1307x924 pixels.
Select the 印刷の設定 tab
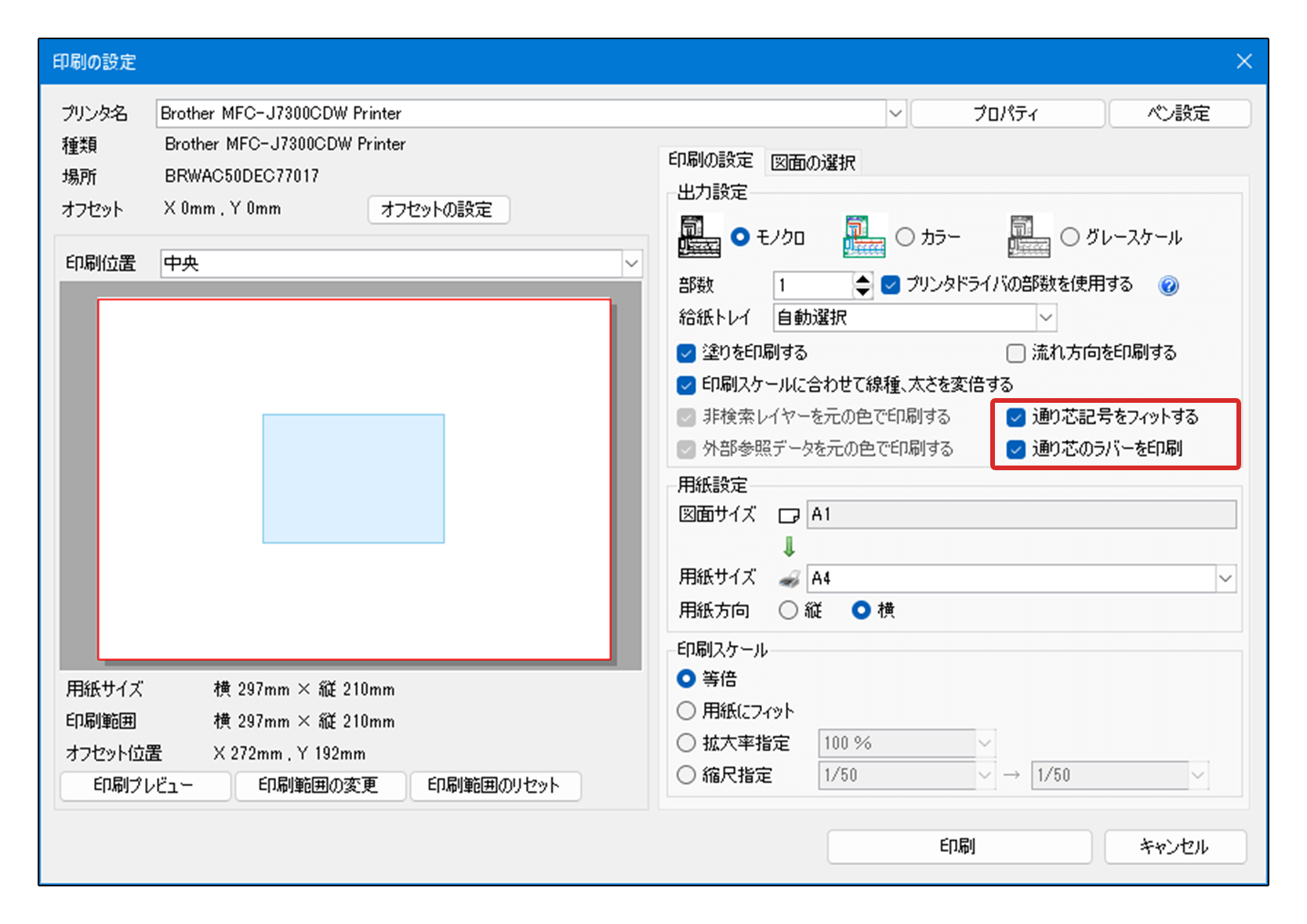pos(710,161)
